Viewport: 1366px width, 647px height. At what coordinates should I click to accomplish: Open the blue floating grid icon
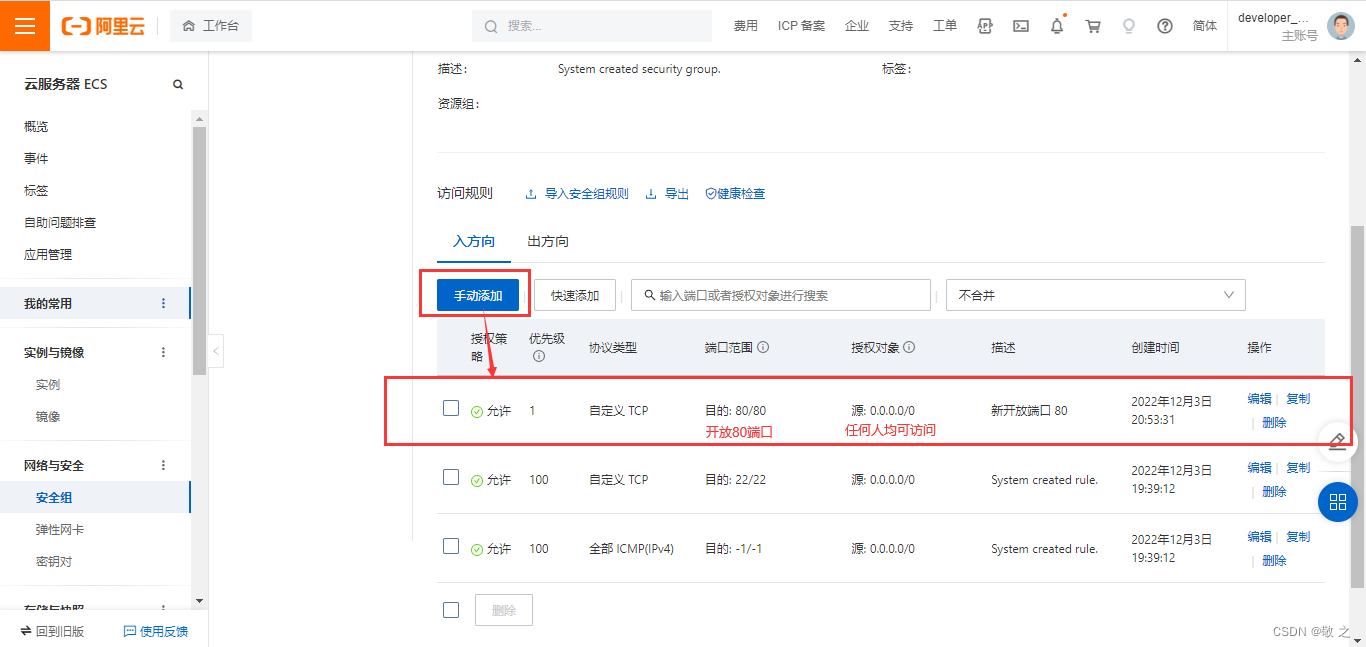pos(1338,502)
